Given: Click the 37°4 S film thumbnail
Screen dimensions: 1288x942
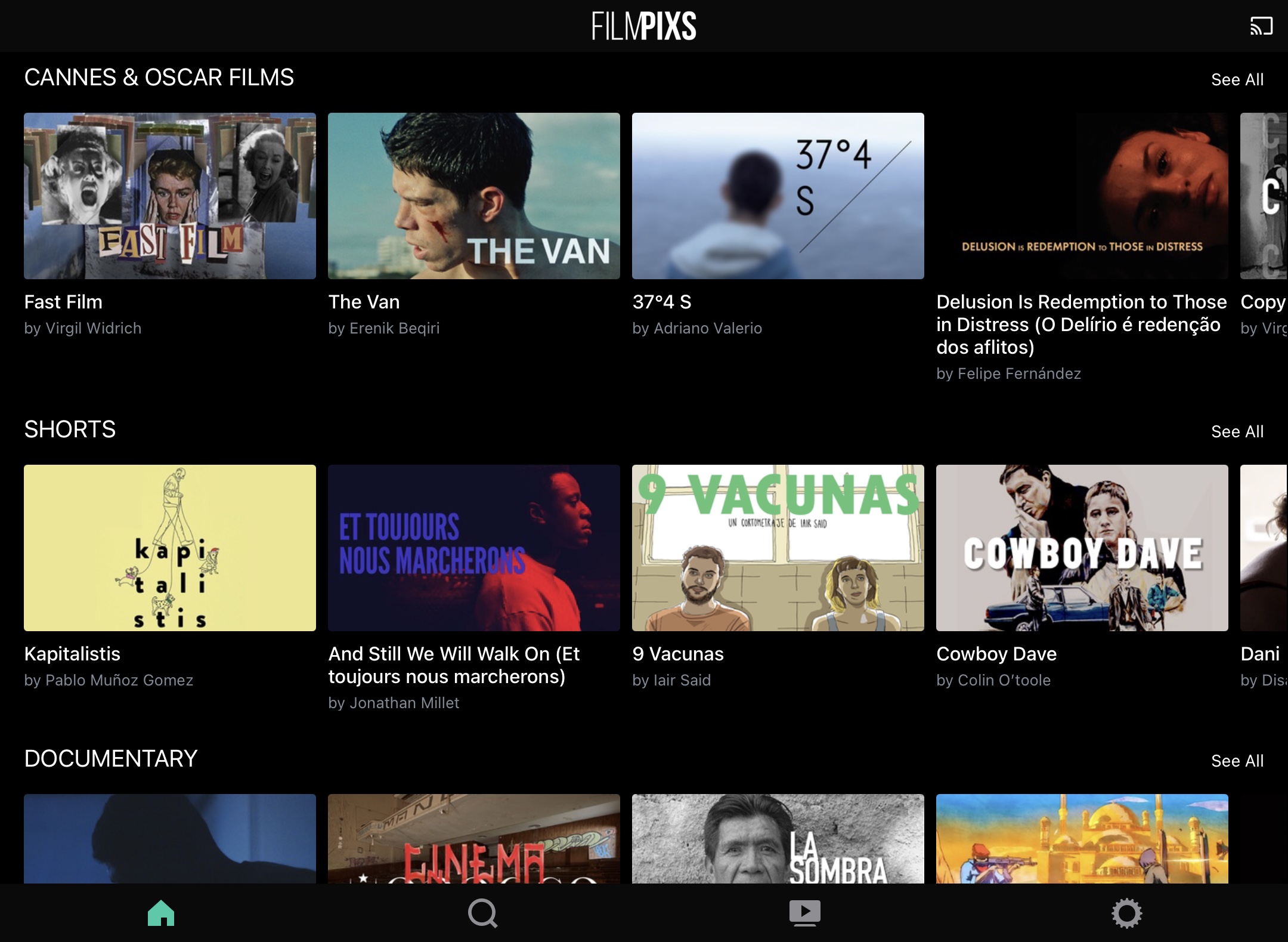Looking at the screenshot, I should [778, 196].
